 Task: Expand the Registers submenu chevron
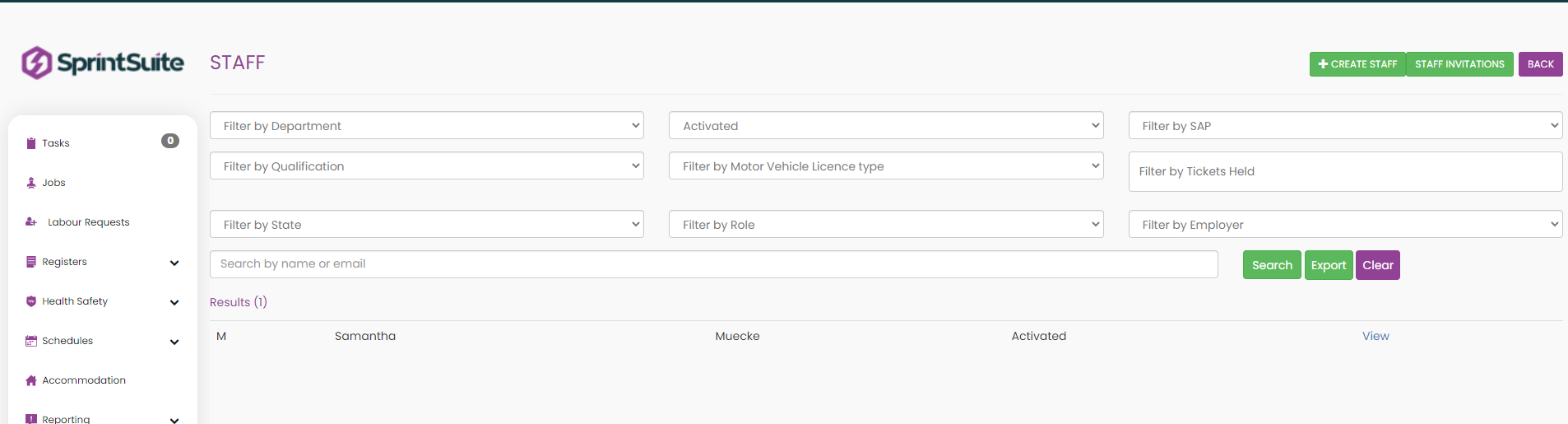[x=174, y=263]
